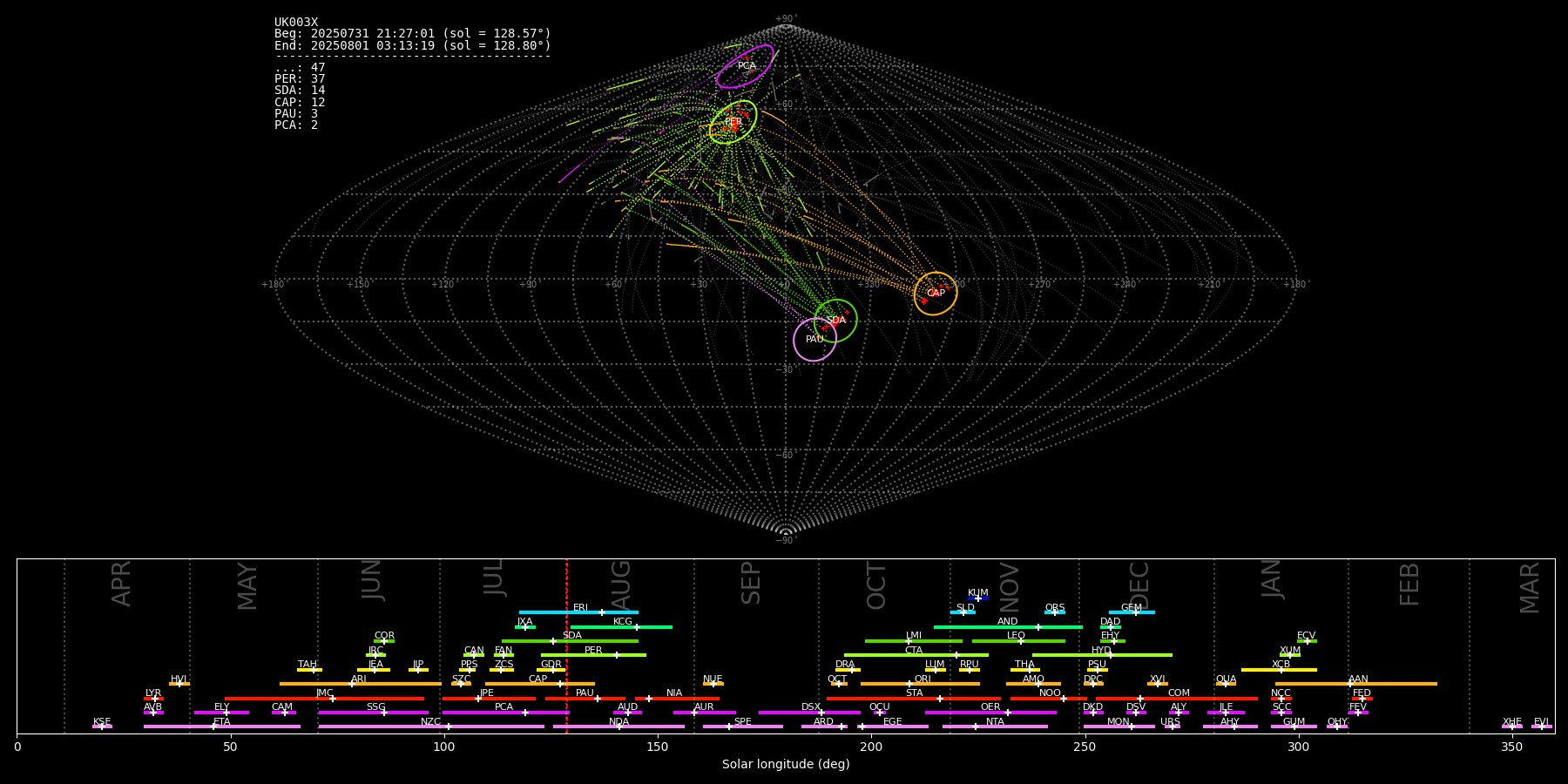This screenshot has height=784, width=1568.
Task: Click the AAN shower bar
Action: pyautogui.click(x=1356, y=684)
